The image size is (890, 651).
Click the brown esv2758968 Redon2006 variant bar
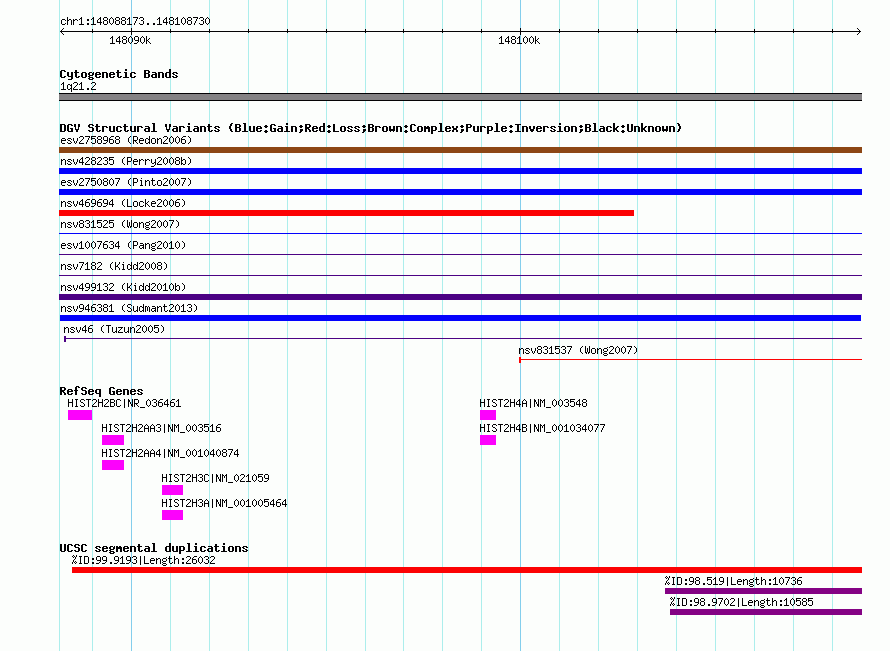460,150
